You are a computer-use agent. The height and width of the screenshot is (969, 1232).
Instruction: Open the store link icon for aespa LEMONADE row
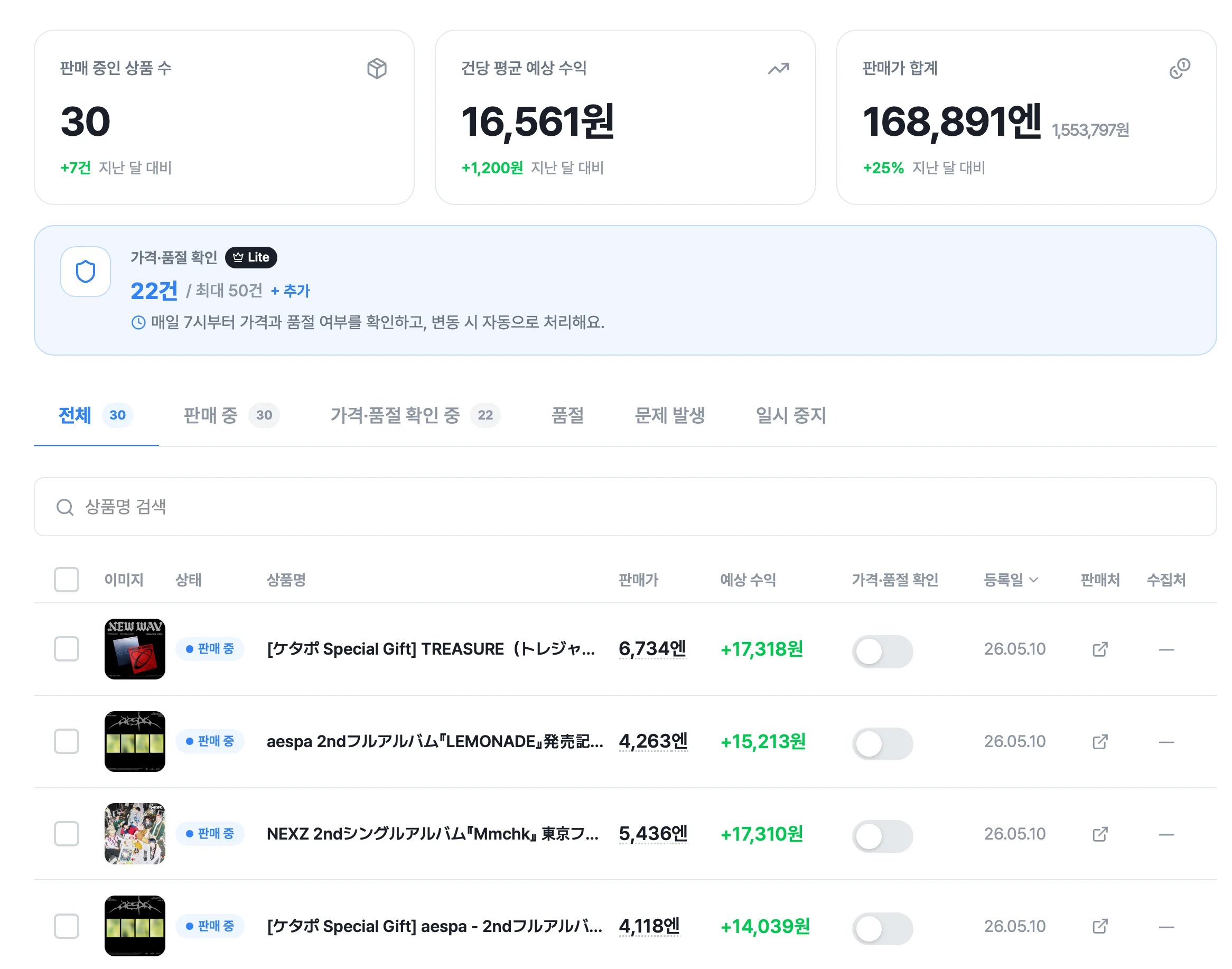tap(1100, 741)
